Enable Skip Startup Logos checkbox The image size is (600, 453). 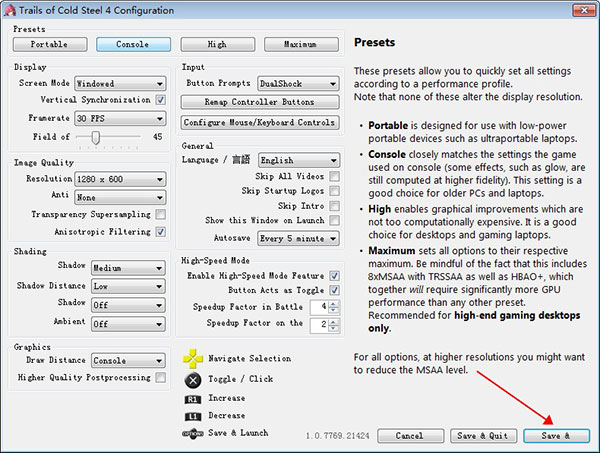[334, 190]
